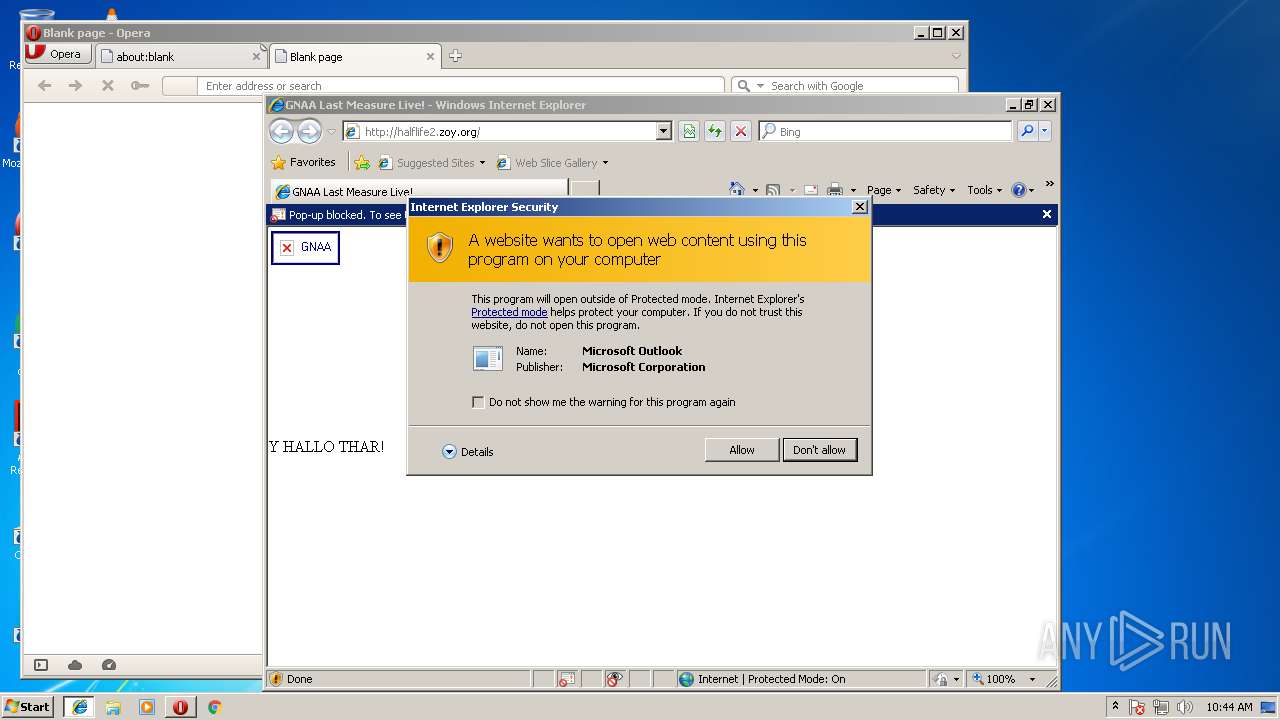This screenshot has height=720, width=1280.
Task: Click Opera back arrow
Action: (x=44, y=86)
